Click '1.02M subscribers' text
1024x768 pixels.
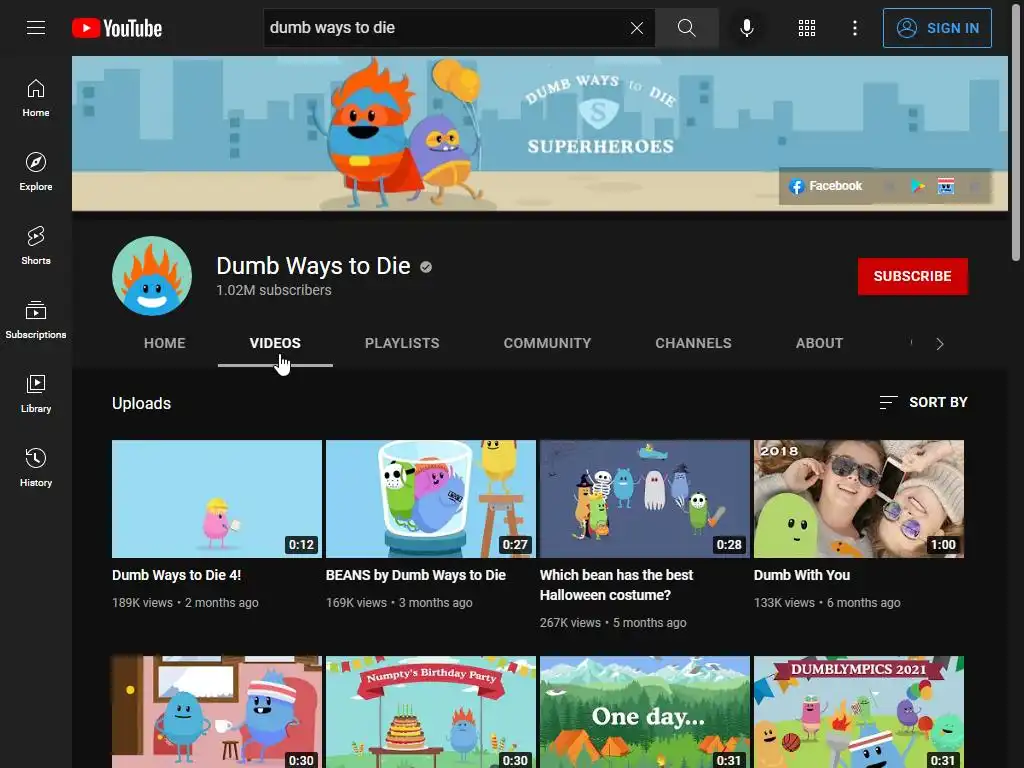(274, 290)
